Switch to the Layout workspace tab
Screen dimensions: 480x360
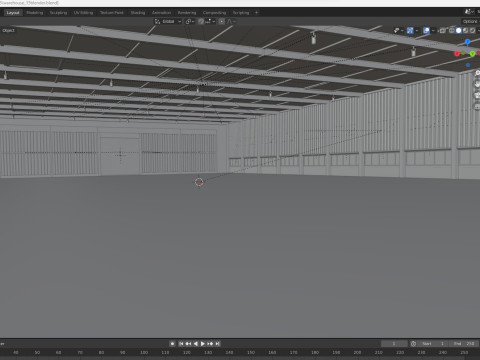(x=13, y=13)
